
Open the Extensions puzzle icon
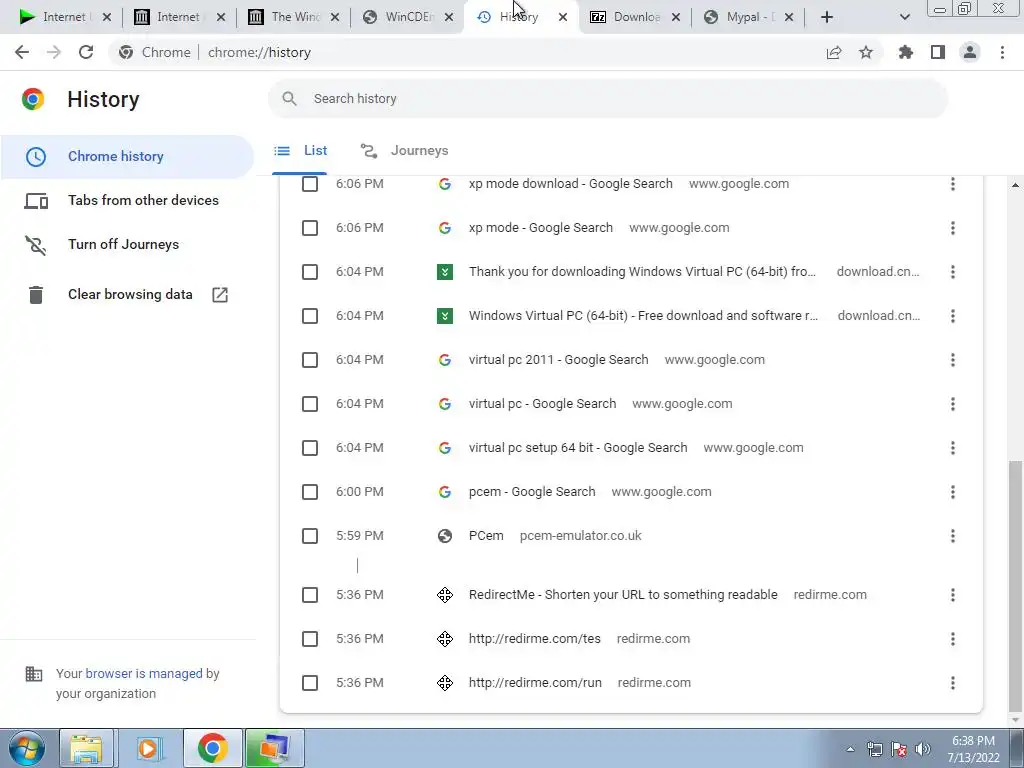(x=906, y=52)
